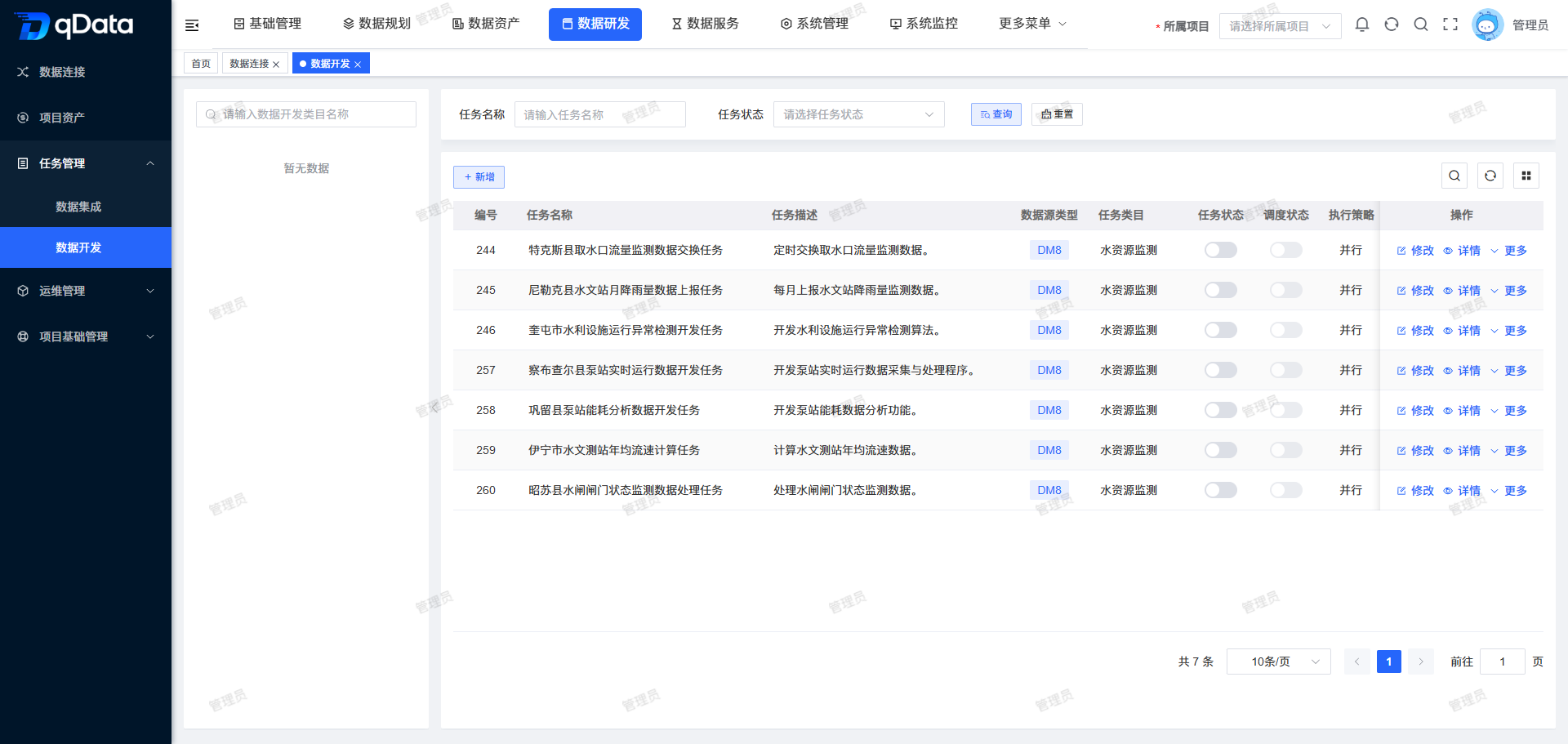Viewport: 1568px width, 744px height.
Task: Open the 数据资产 top menu
Action: (x=486, y=24)
